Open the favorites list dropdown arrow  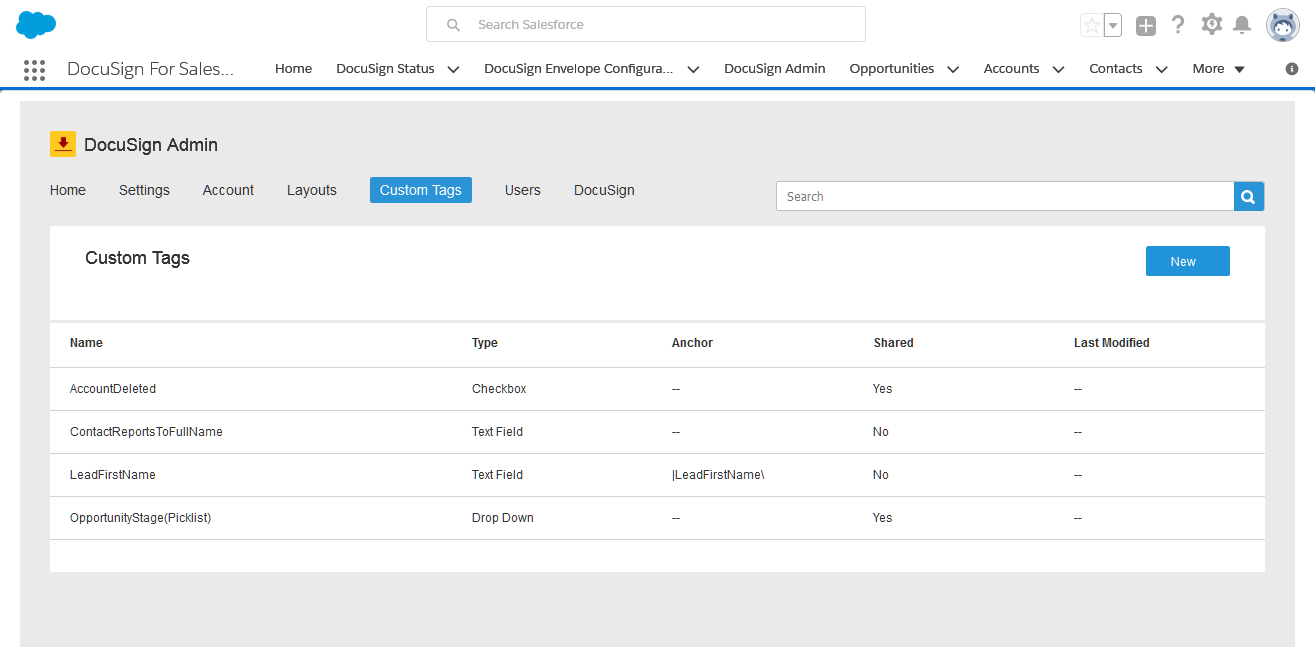click(x=1112, y=25)
